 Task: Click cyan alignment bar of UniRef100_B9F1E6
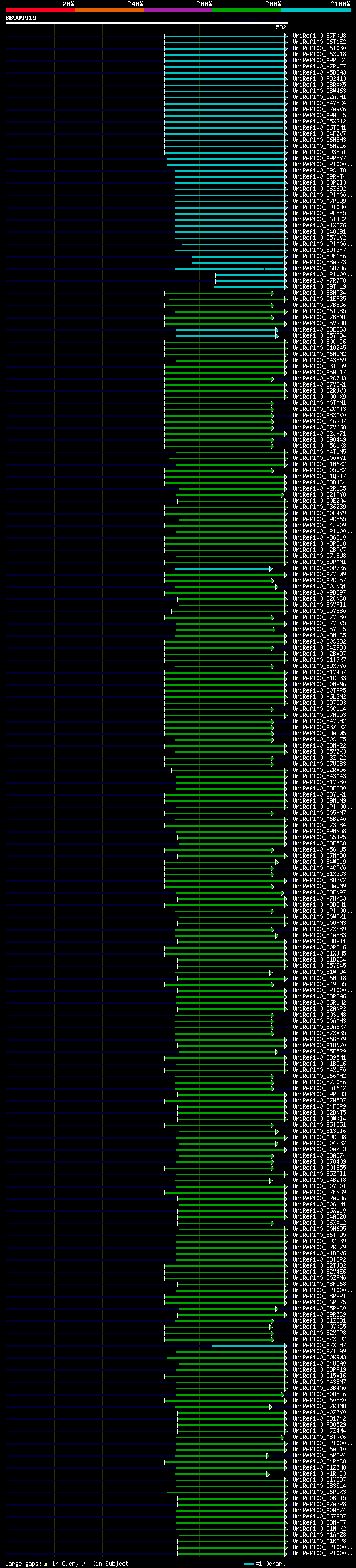pos(239,256)
